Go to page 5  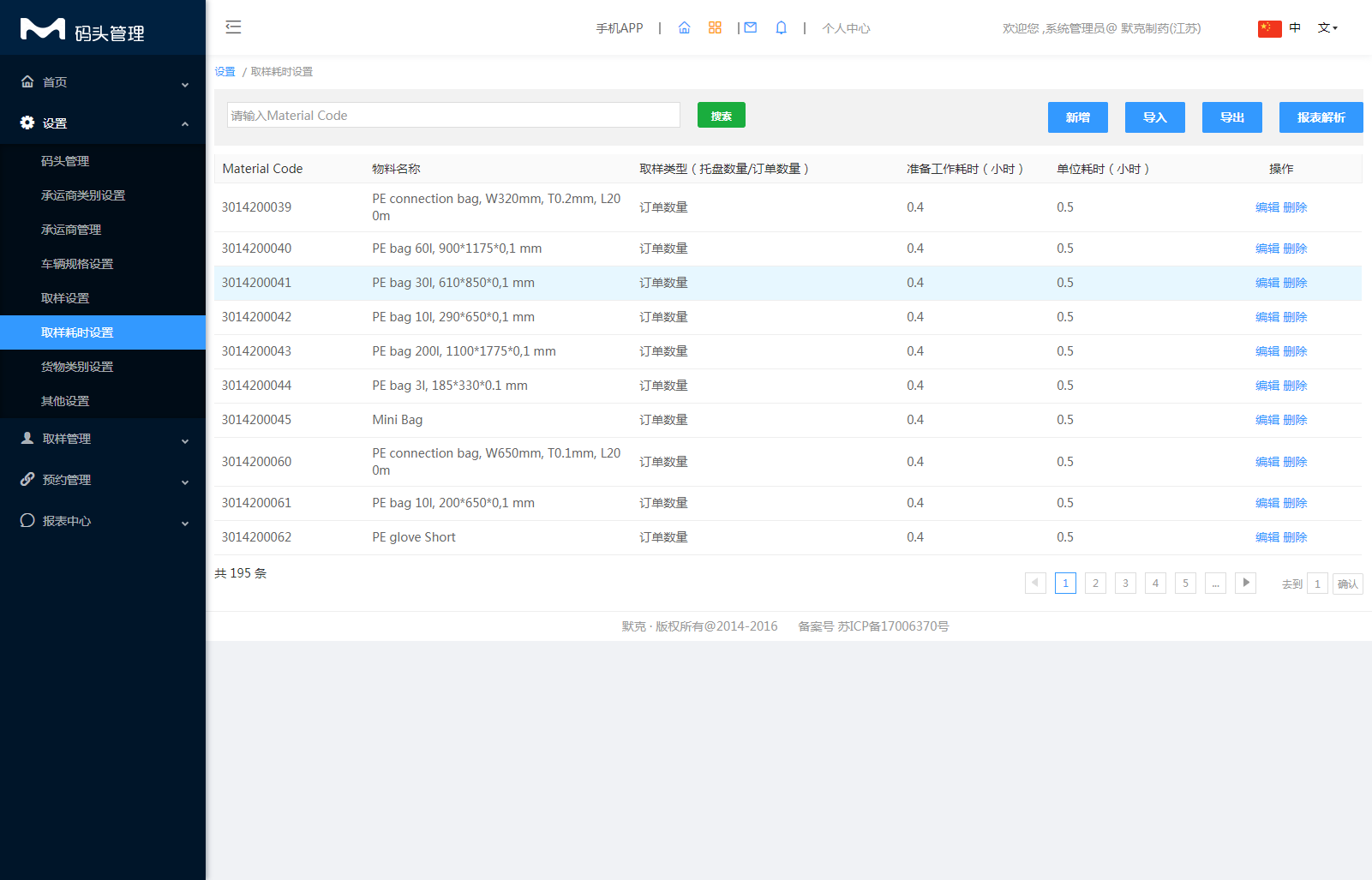[1185, 584]
